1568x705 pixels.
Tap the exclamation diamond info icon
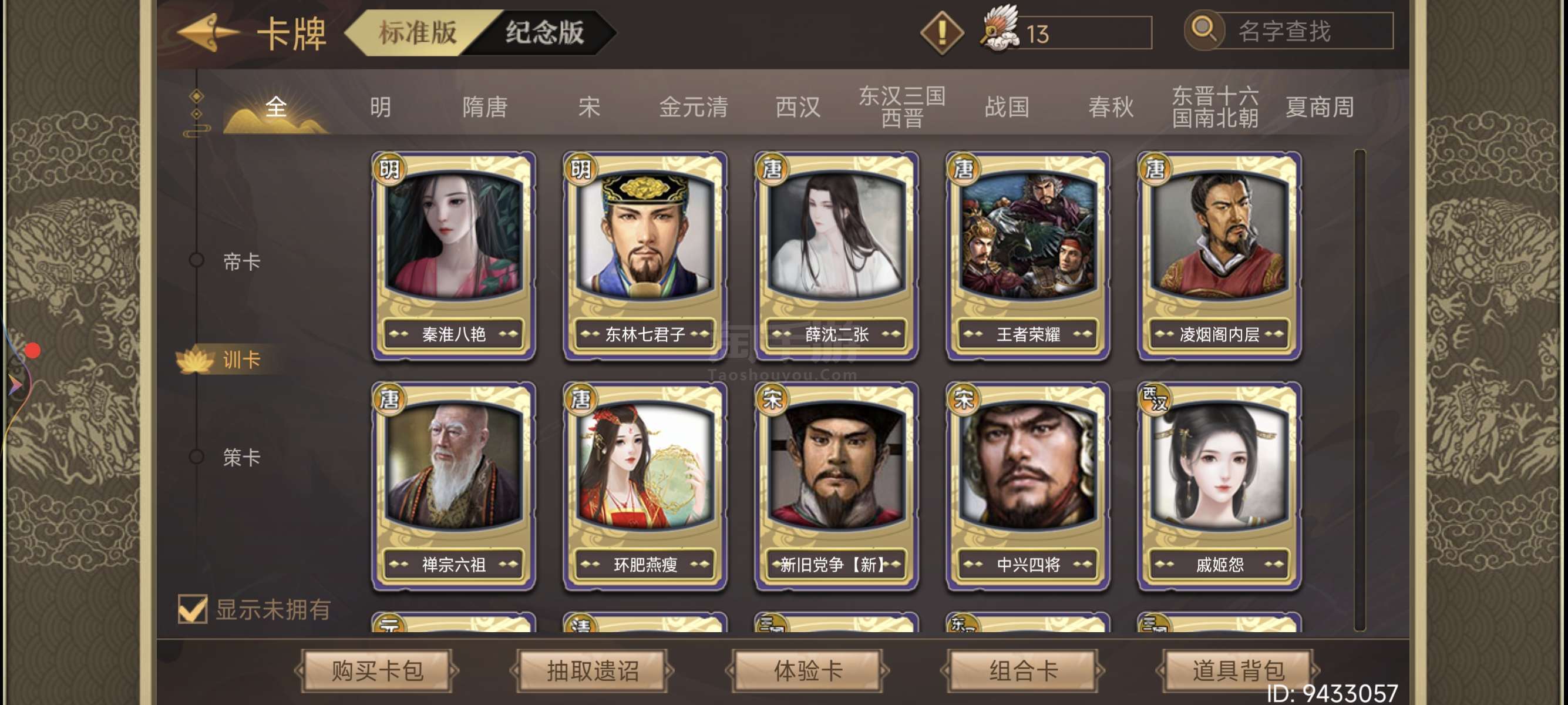point(941,32)
